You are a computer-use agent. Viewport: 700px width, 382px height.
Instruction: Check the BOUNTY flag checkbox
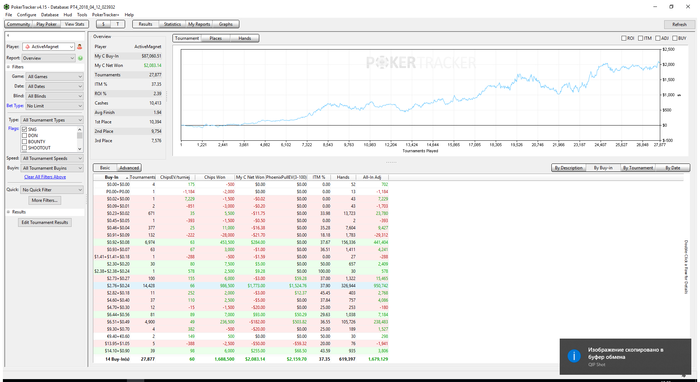click(25, 142)
